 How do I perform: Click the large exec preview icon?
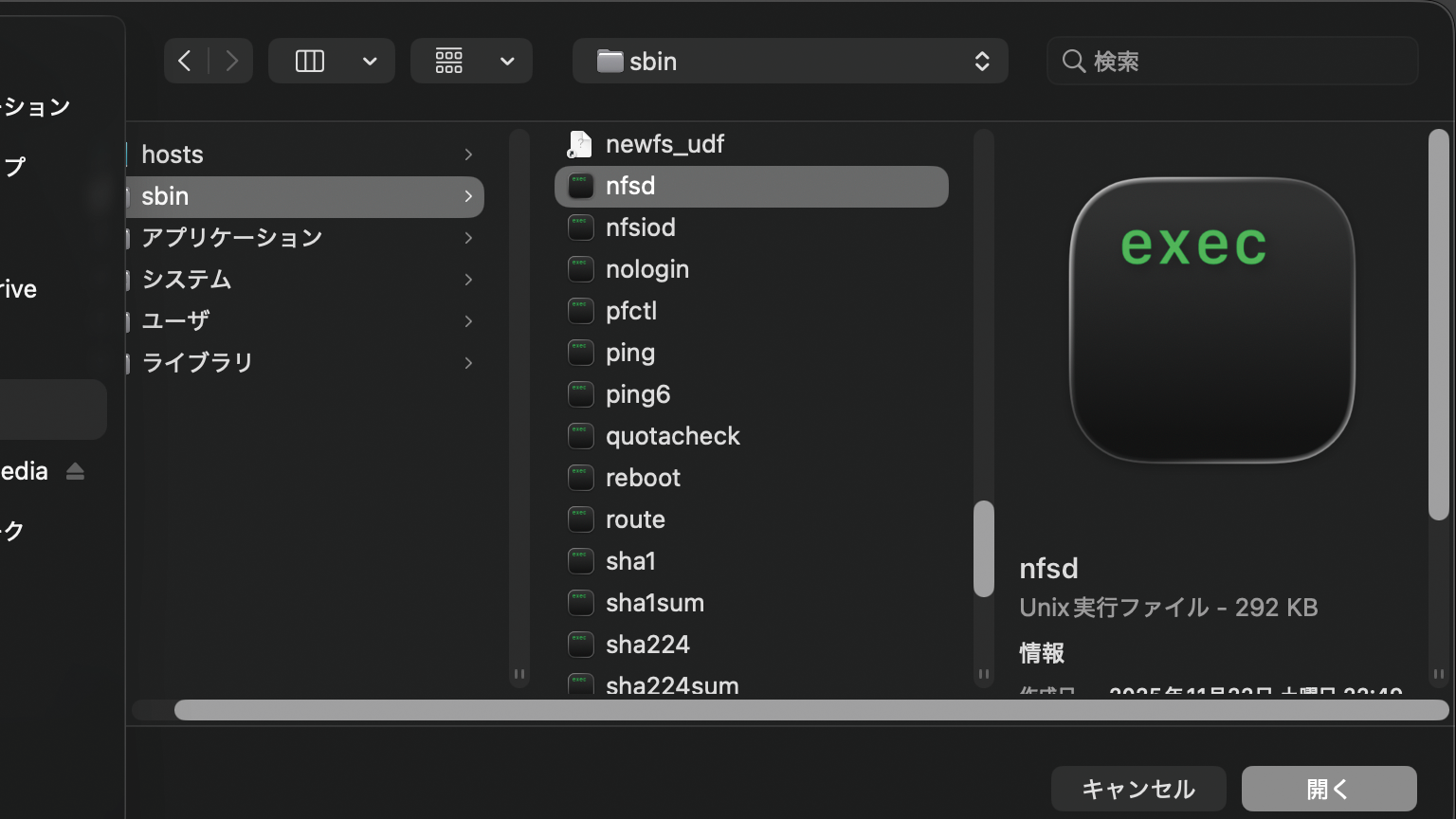1211,320
